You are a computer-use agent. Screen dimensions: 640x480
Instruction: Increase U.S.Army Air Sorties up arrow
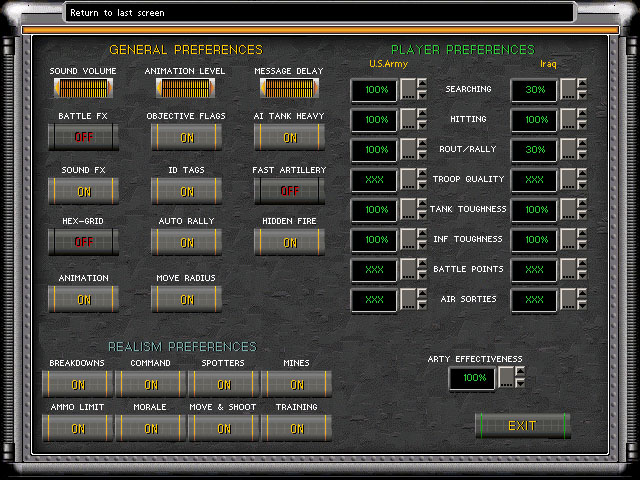click(422, 293)
